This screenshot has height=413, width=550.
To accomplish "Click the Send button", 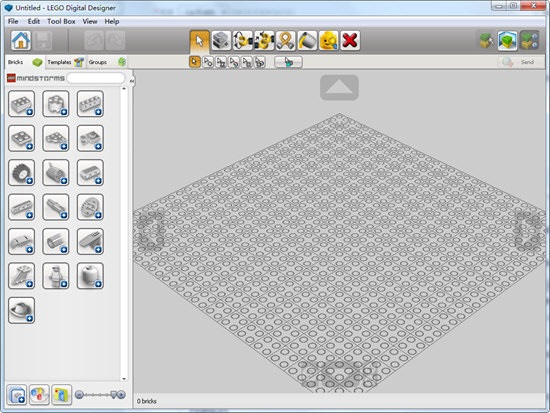I will [521, 62].
